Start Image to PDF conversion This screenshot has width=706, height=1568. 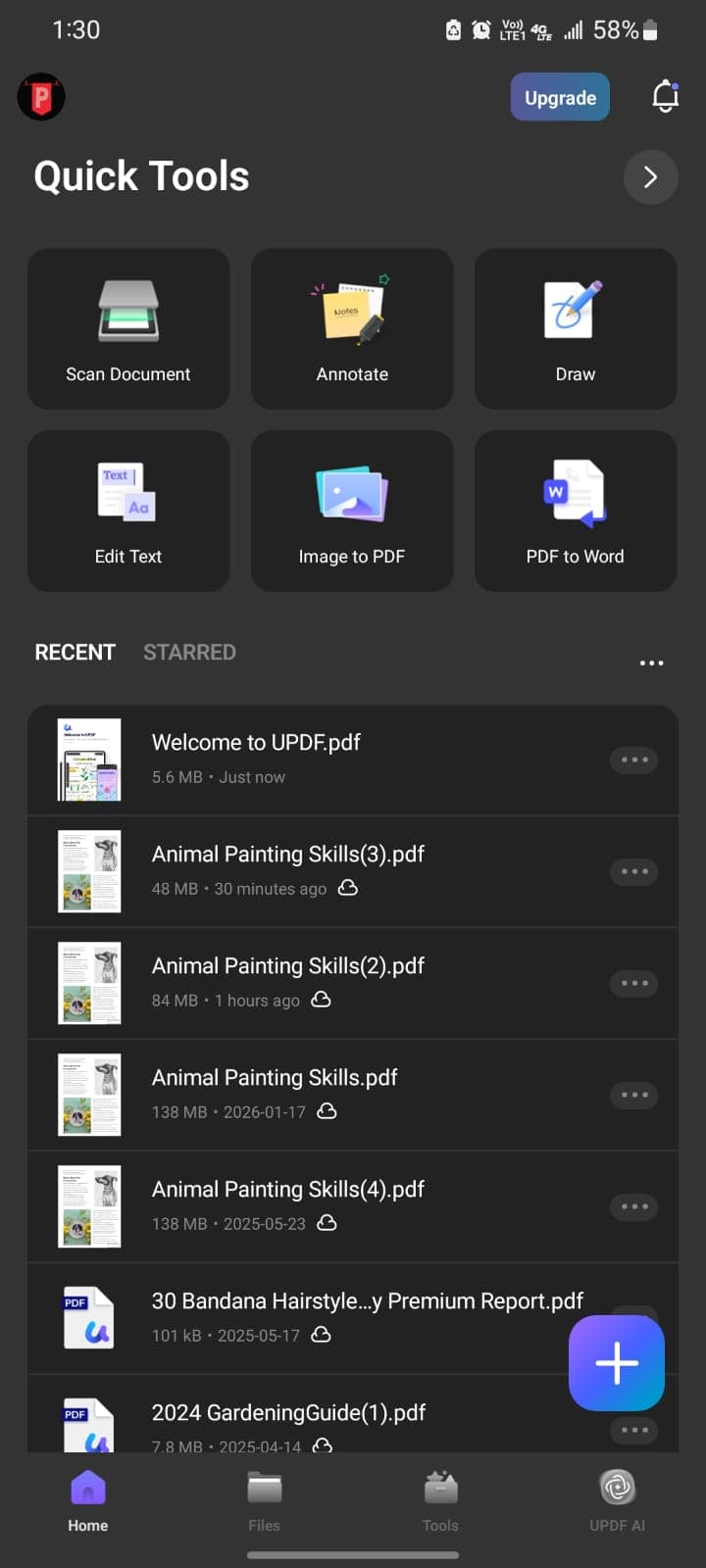(352, 511)
